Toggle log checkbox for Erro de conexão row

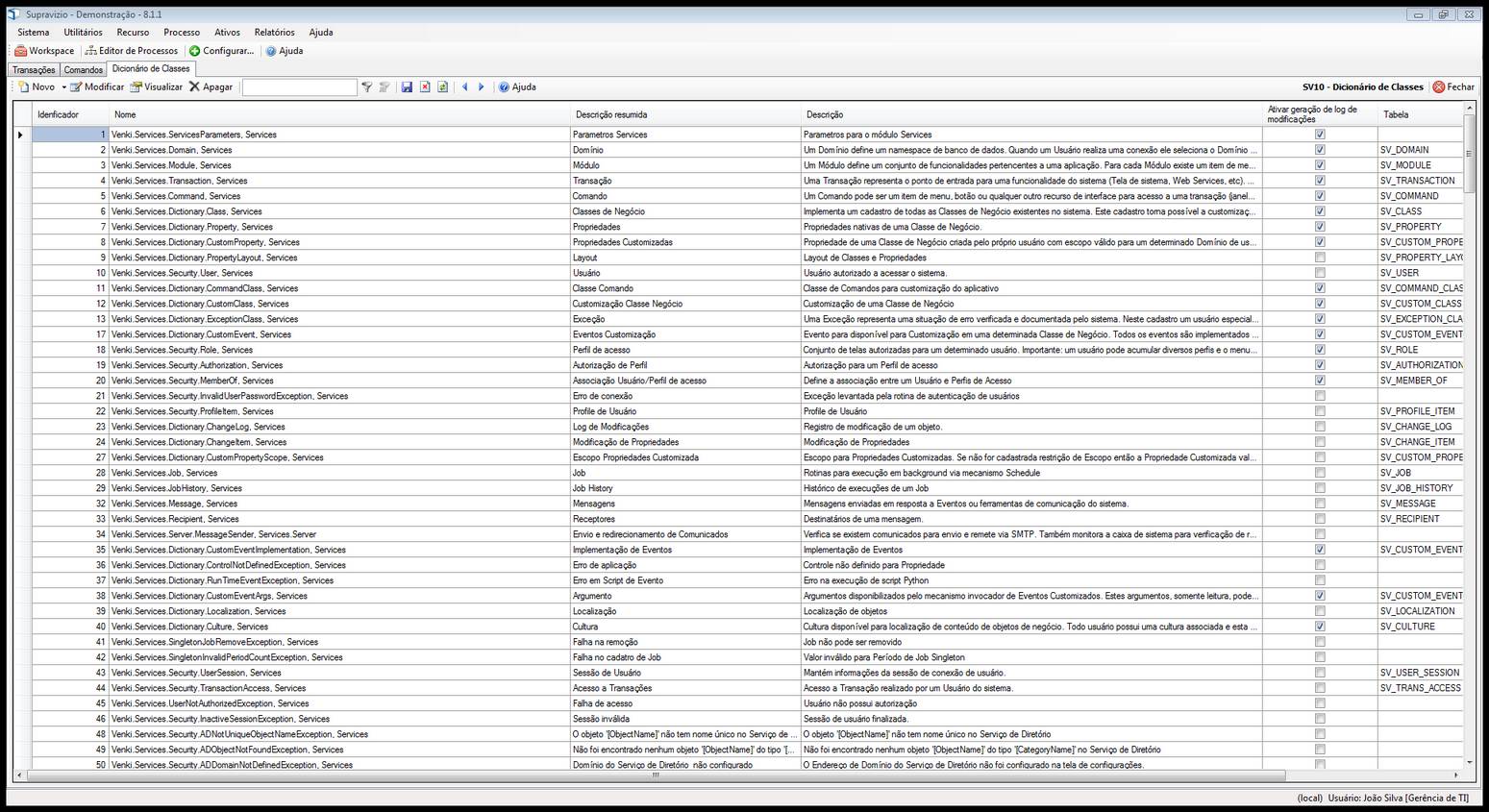coord(1320,396)
